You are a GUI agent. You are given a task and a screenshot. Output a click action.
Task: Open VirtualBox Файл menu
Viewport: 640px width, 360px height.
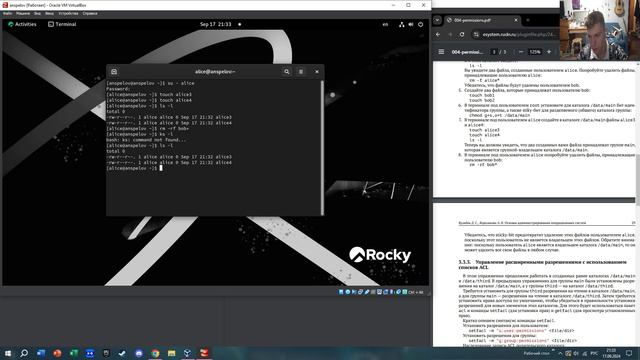click(7, 13)
